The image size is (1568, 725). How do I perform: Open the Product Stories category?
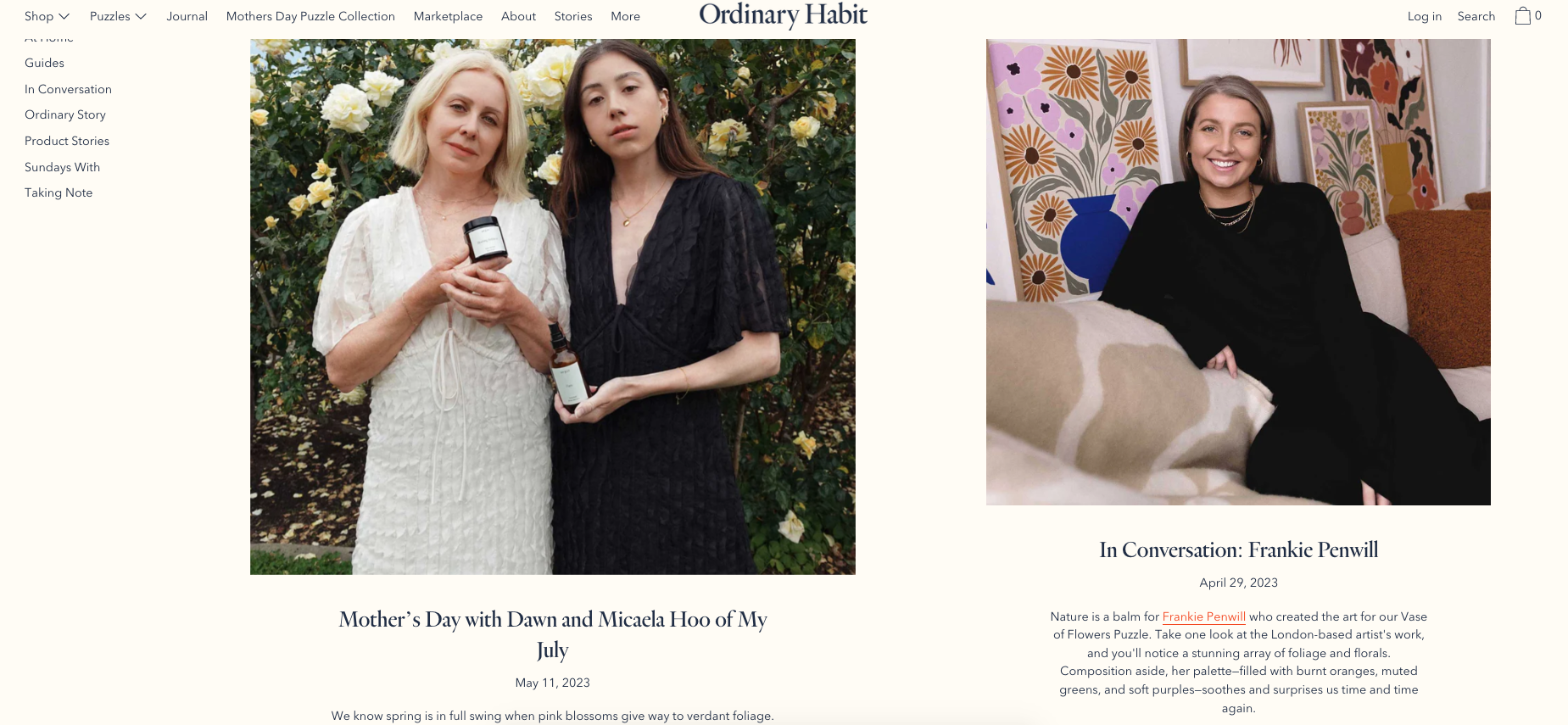(67, 141)
